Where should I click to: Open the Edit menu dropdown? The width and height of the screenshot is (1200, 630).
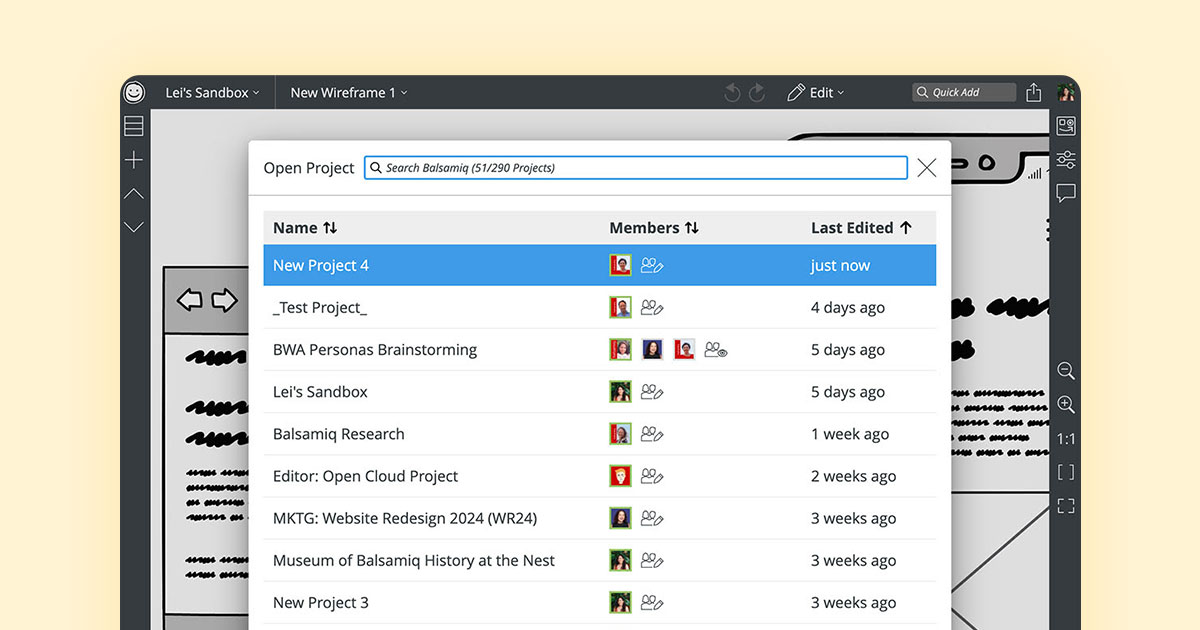click(x=817, y=92)
